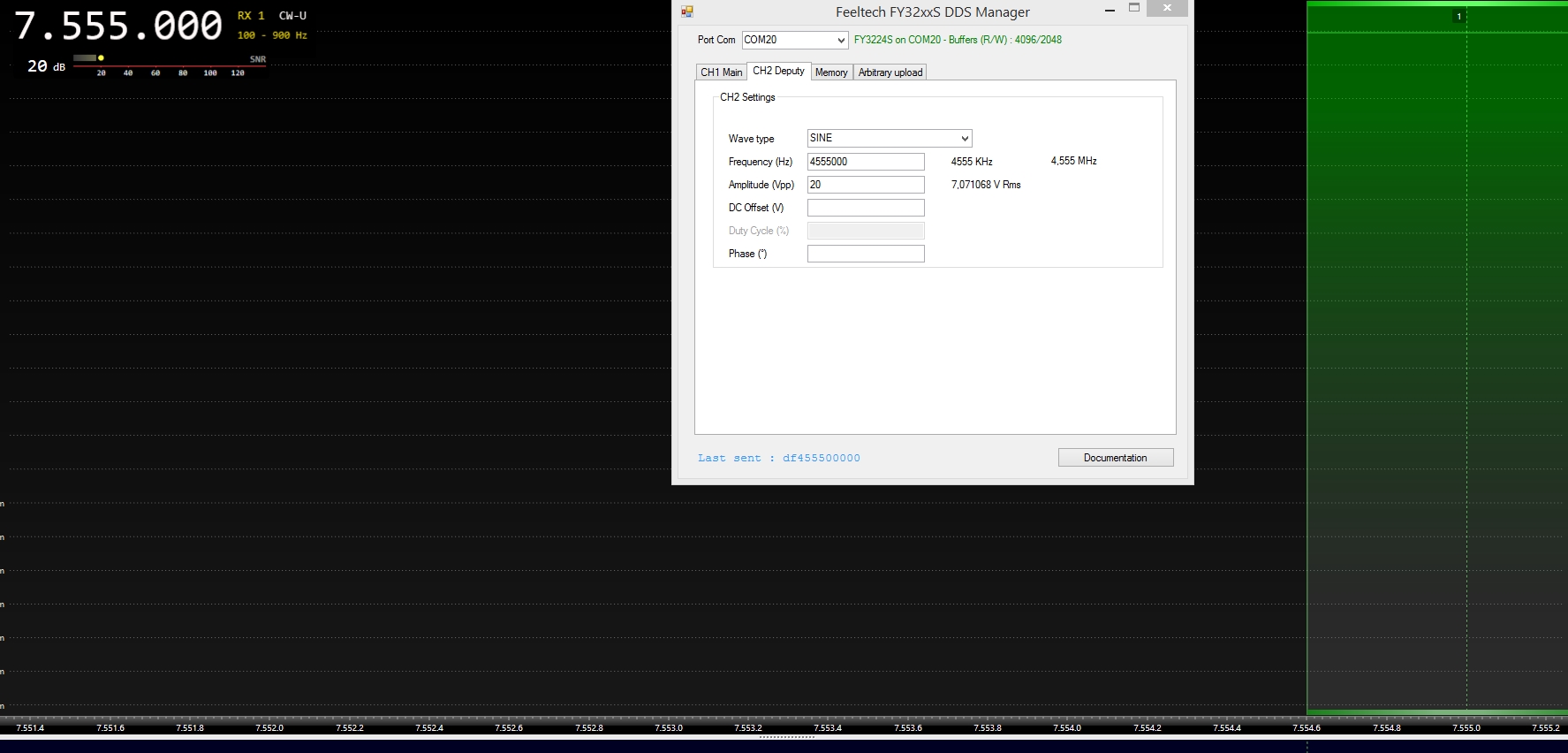The image size is (1568, 753).
Task: Click the DDS Manager window app icon
Action: [x=686, y=11]
